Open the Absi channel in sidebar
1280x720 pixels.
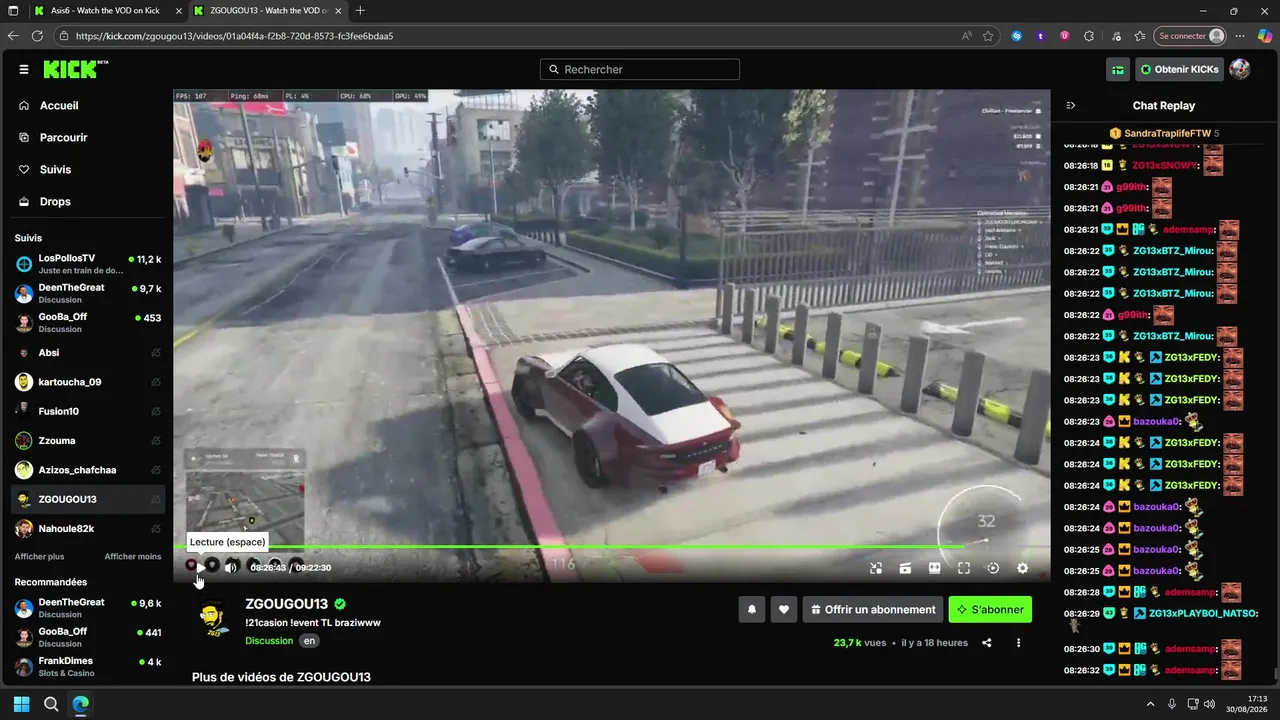pyautogui.click(x=88, y=353)
